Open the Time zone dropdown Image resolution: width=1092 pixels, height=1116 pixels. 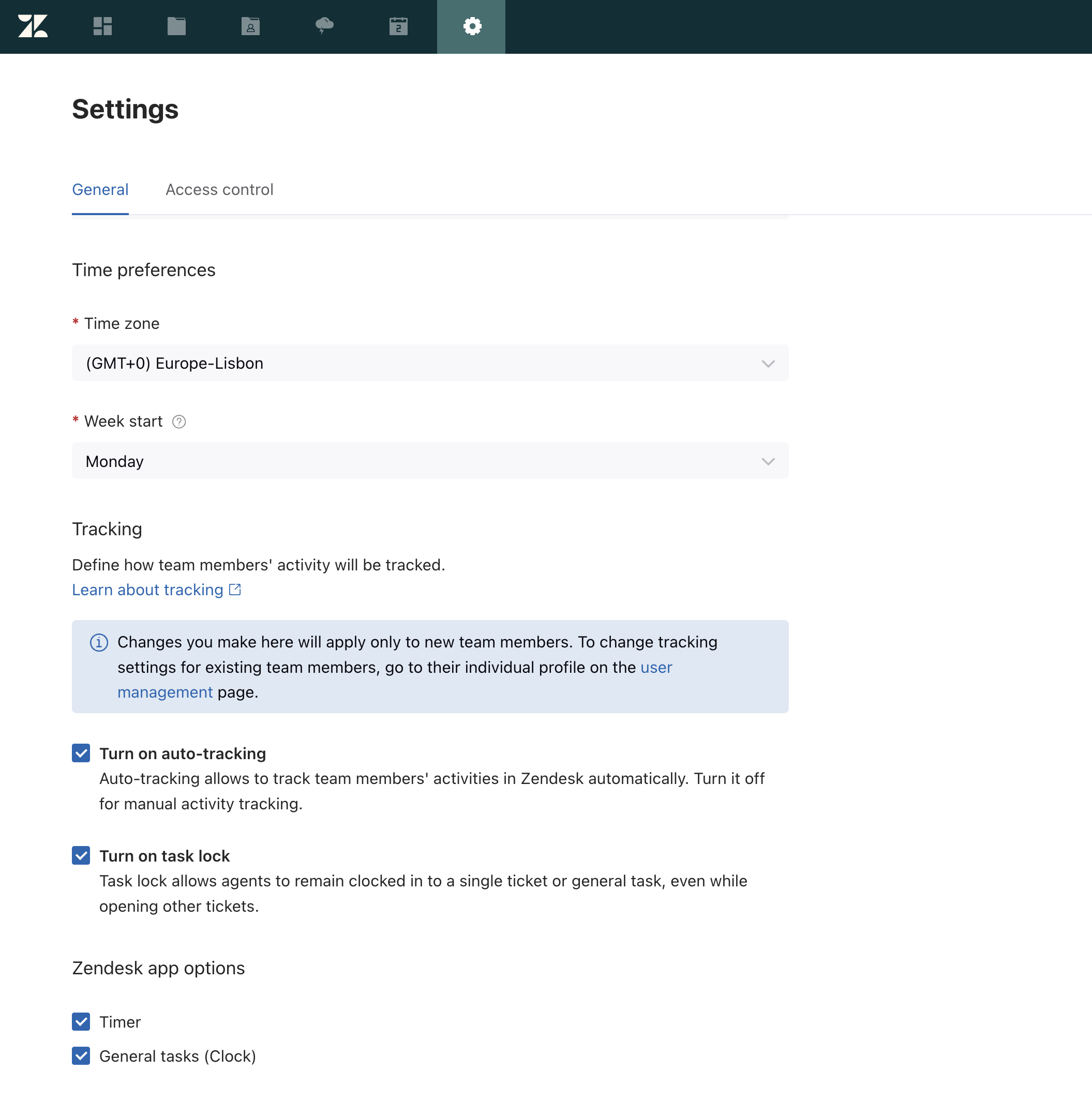(x=430, y=363)
